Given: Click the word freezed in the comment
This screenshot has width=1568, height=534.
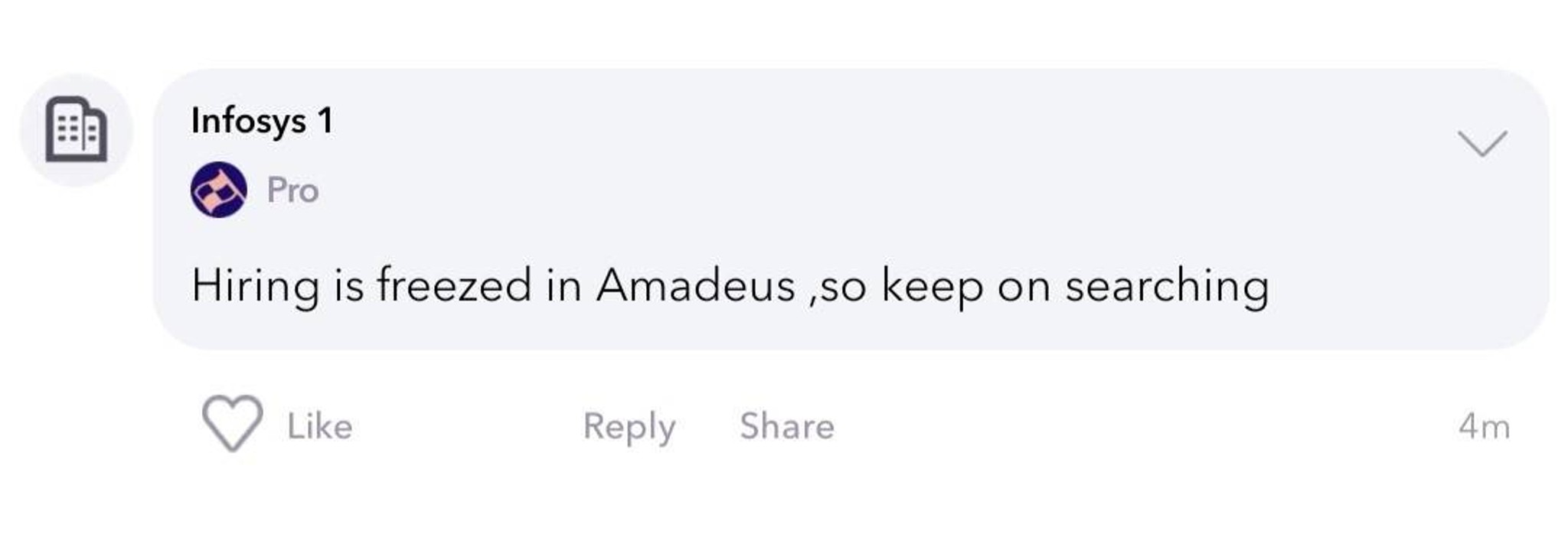Looking at the screenshot, I should pos(453,285).
